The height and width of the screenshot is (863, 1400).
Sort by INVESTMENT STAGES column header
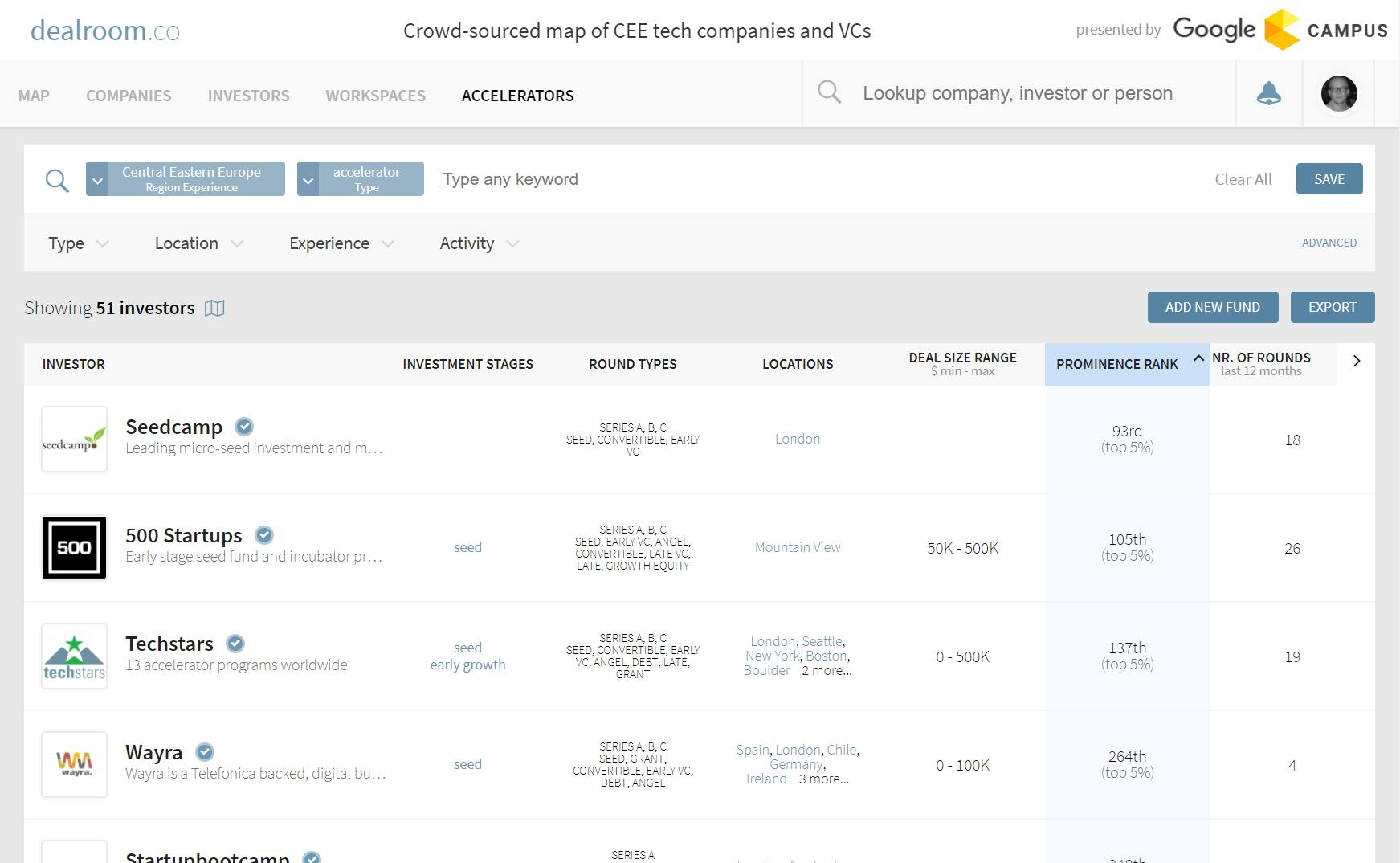click(467, 364)
